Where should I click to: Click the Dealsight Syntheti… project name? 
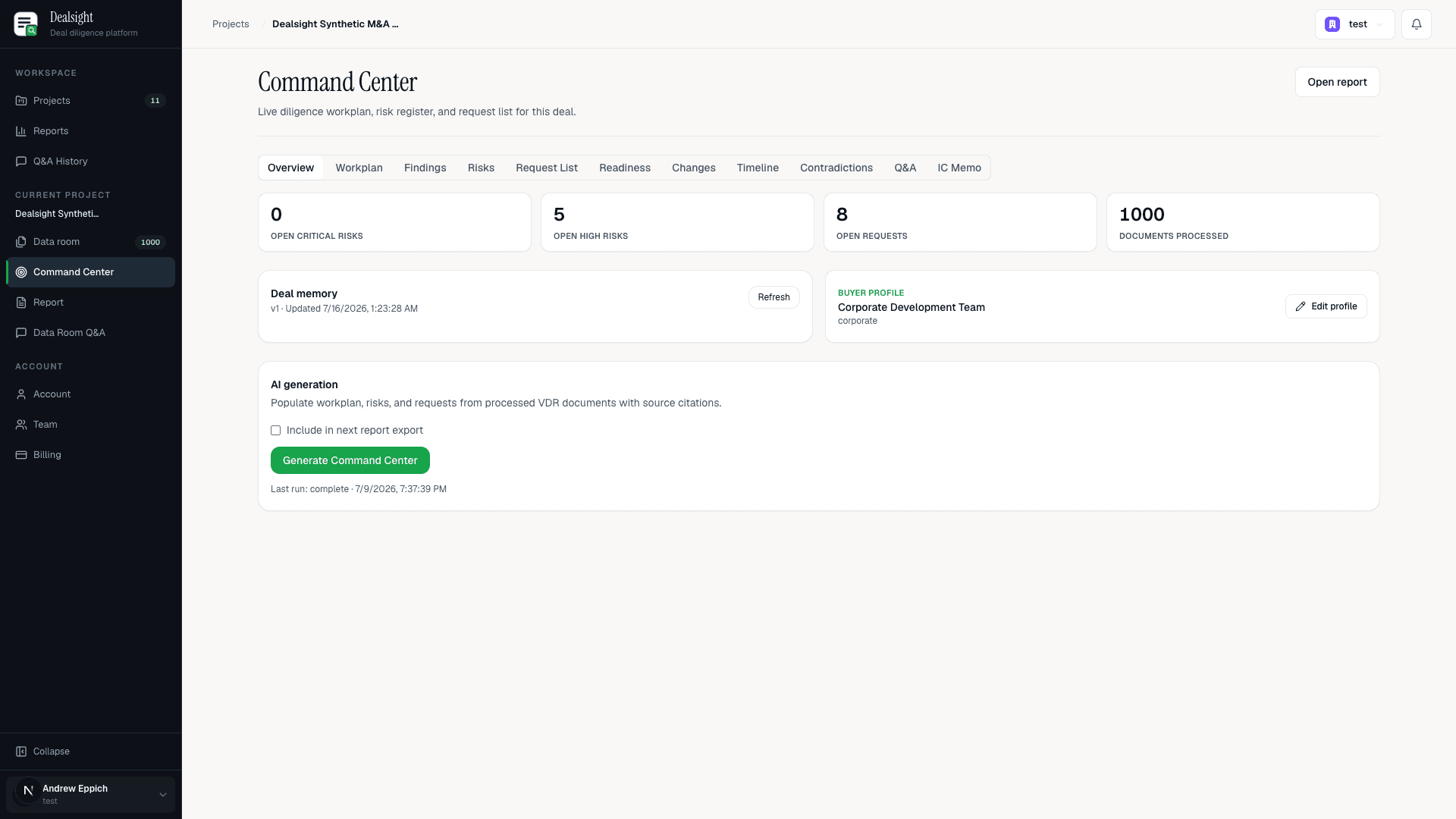pyautogui.click(x=57, y=214)
